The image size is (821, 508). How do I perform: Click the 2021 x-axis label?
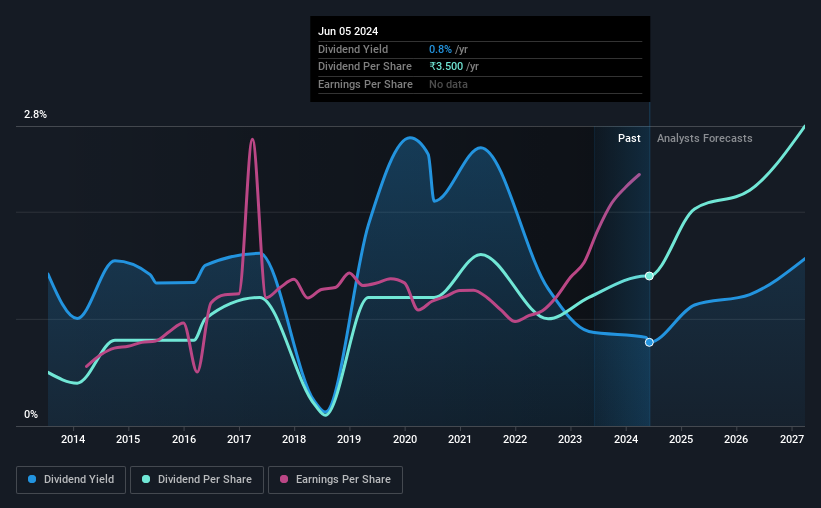(x=460, y=439)
